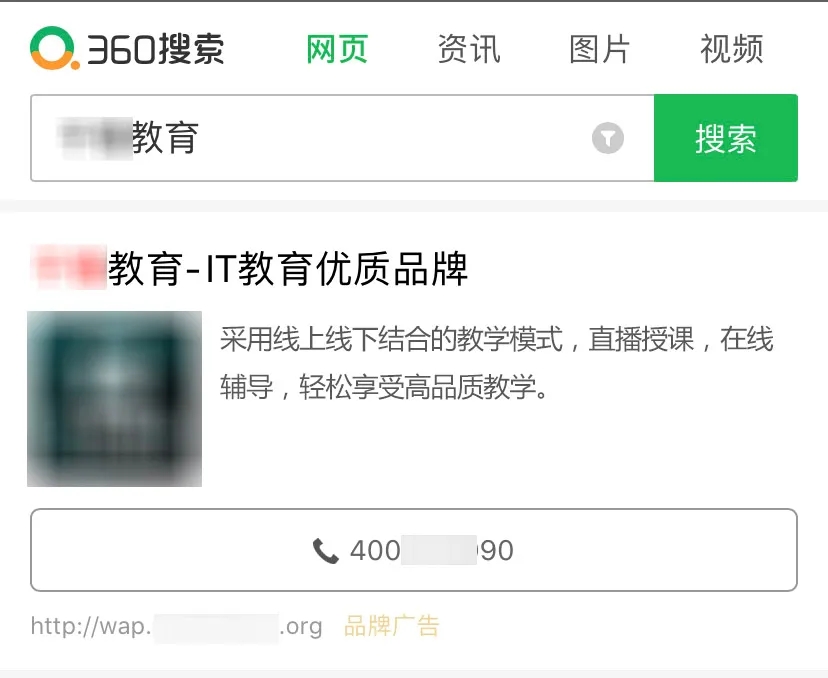Open the blurred result thumbnail image

pos(115,399)
